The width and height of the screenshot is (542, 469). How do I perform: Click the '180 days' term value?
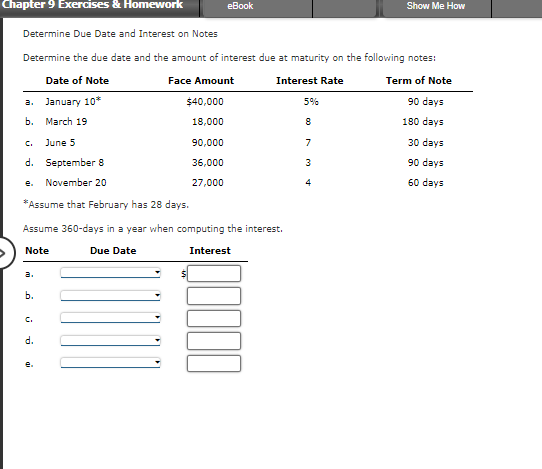423,122
